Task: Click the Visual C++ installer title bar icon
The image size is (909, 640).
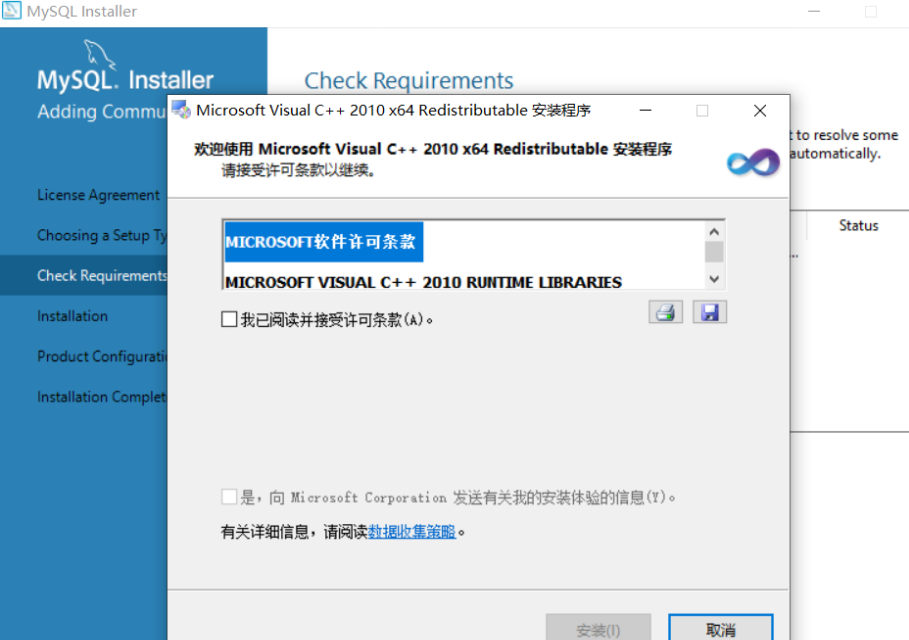Action: click(x=181, y=110)
